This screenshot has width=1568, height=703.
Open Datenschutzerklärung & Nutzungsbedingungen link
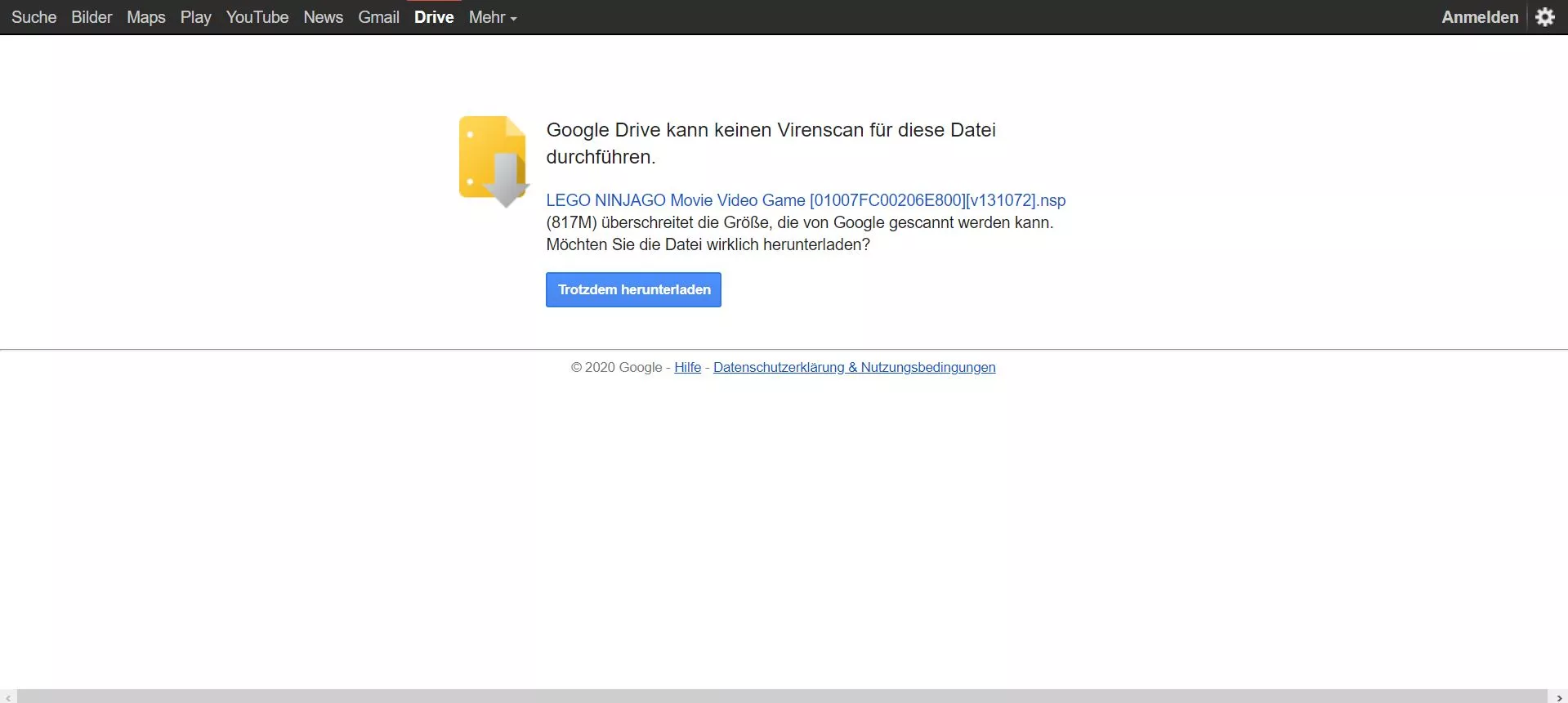(x=854, y=368)
